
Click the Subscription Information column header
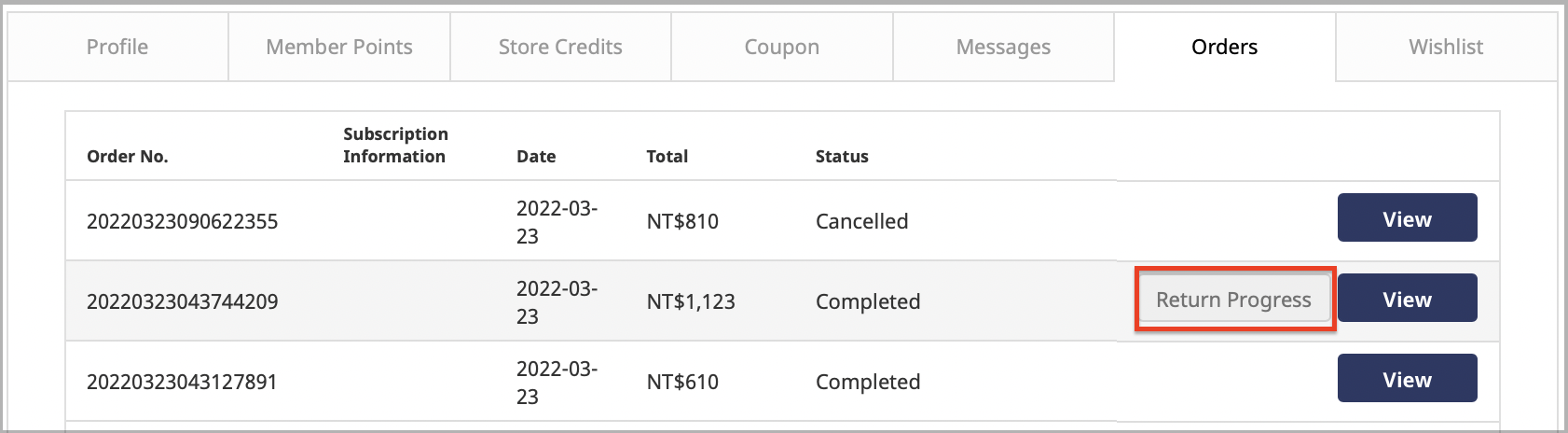click(x=395, y=145)
